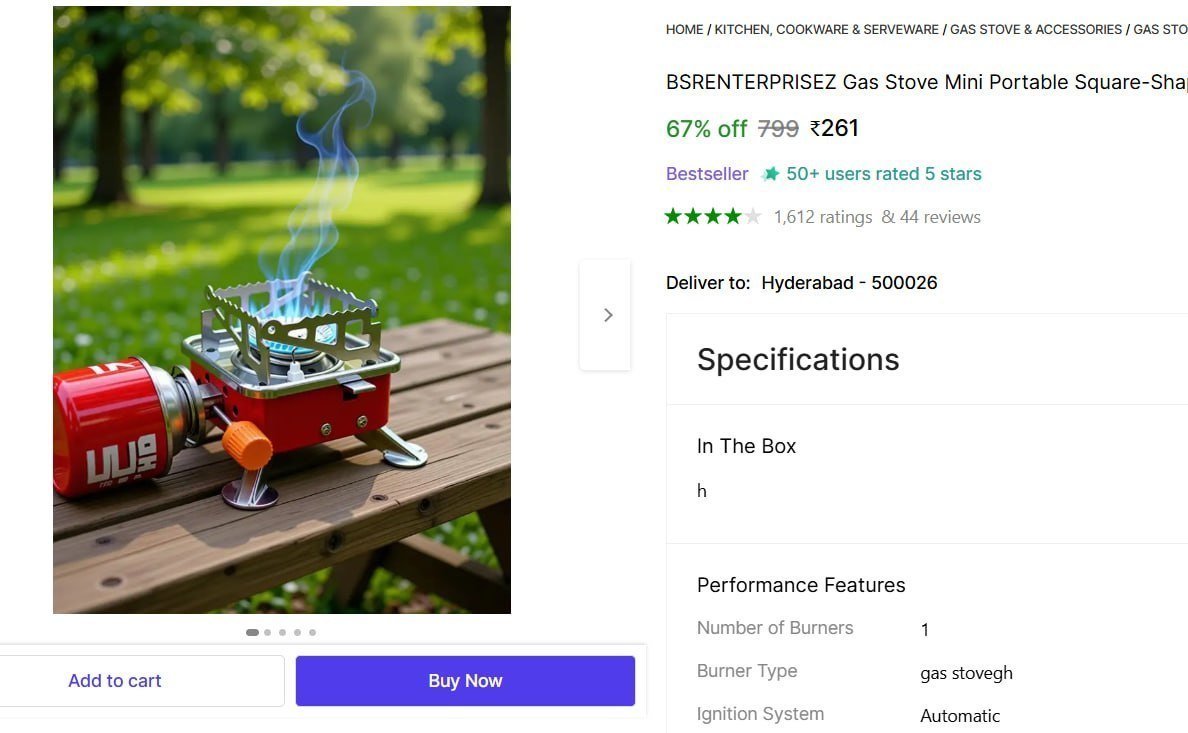1188x733 pixels.
Task: Open GAS STOVE & ACCESSORIES breadcrumb
Action: pos(1034,29)
